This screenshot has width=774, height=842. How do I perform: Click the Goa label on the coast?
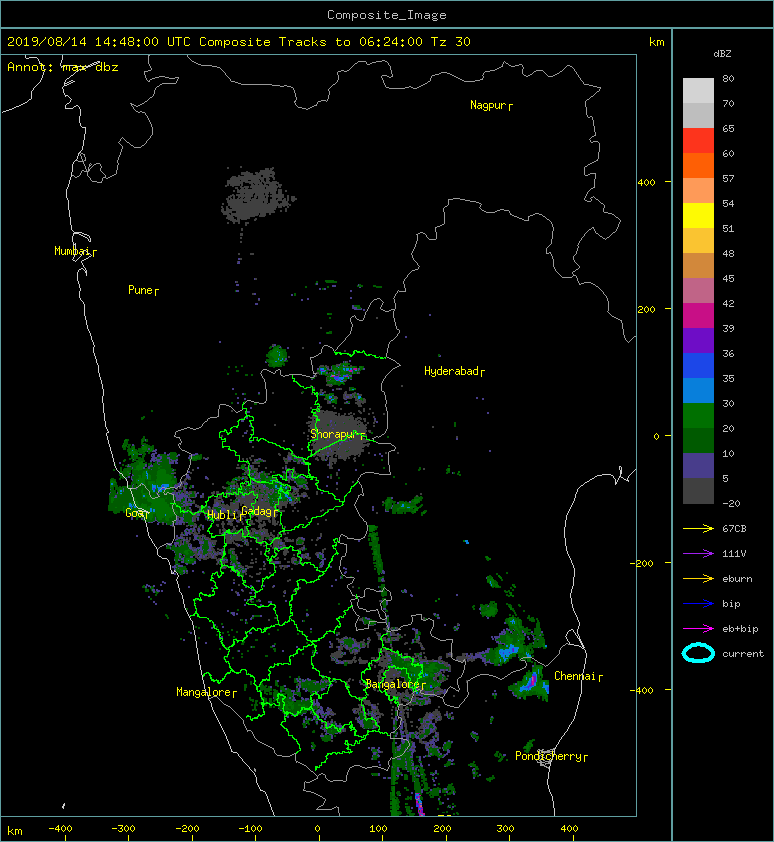click(x=134, y=513)
